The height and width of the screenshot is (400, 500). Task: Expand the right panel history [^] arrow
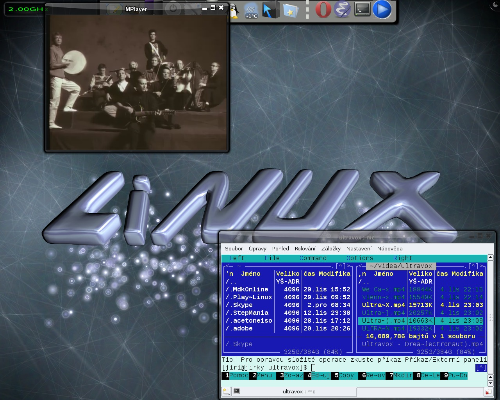474,266
